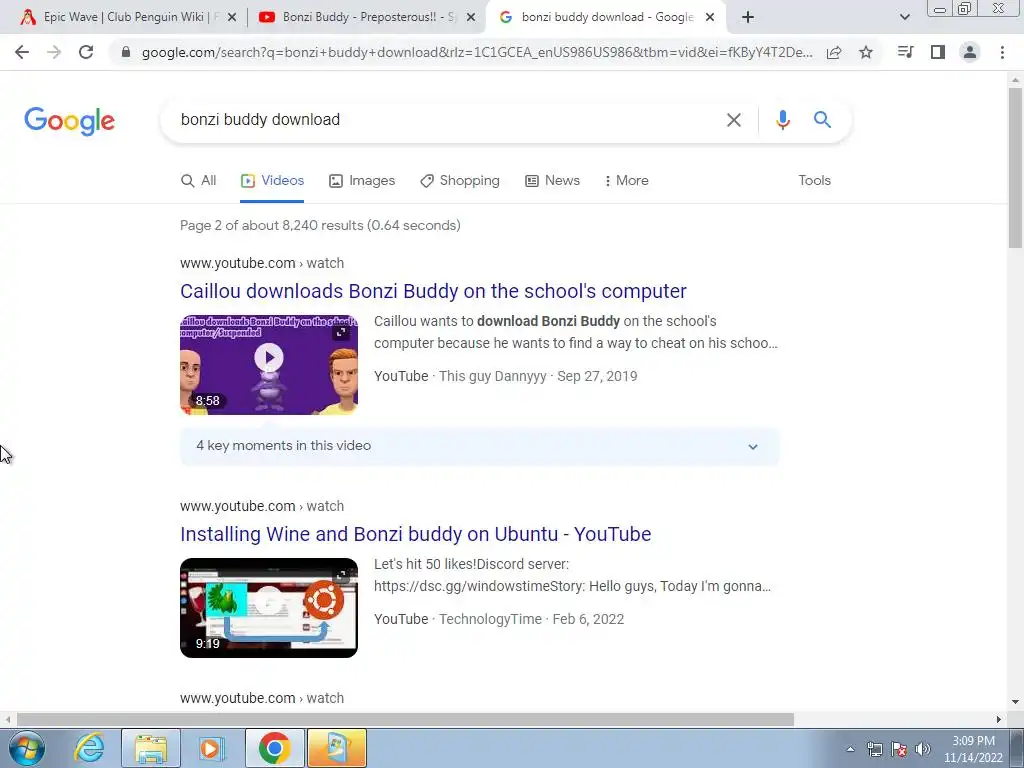Click the scroll down arrow of vertical scrollbar
1024x768 pixels.
click(x=1015, y=703)
